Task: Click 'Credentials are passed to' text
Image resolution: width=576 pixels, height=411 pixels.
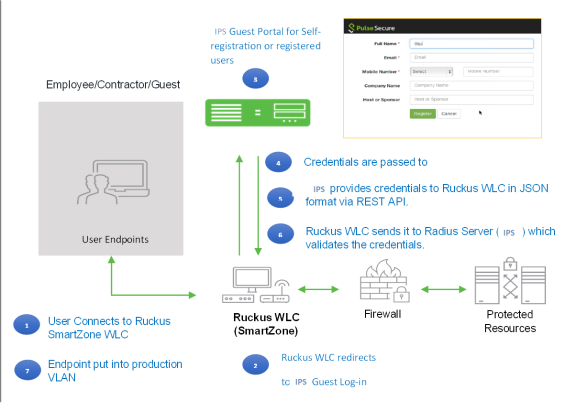Action: (366, 162)
